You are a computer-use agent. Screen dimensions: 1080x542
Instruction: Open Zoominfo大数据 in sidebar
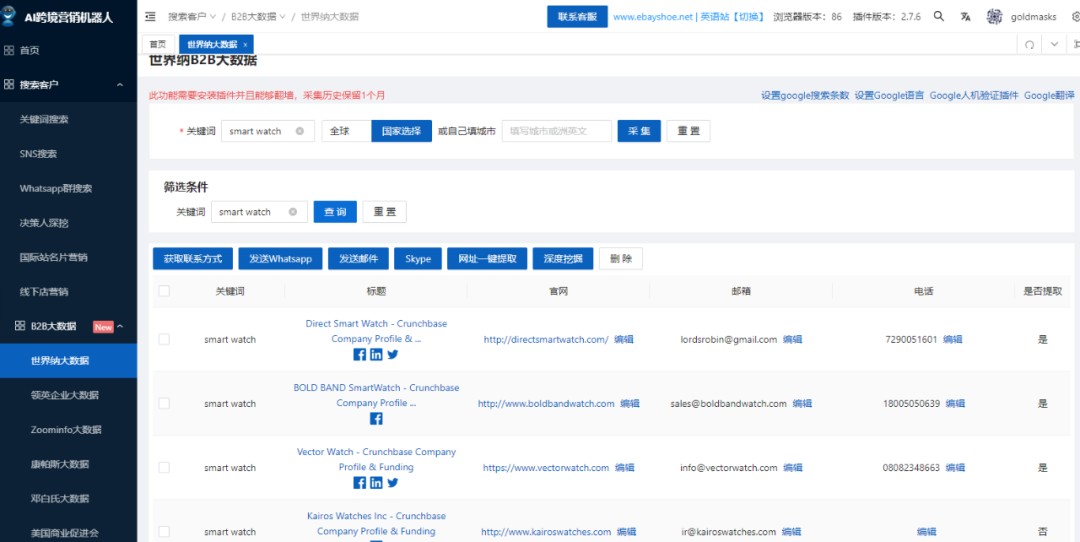pos(68,430)
